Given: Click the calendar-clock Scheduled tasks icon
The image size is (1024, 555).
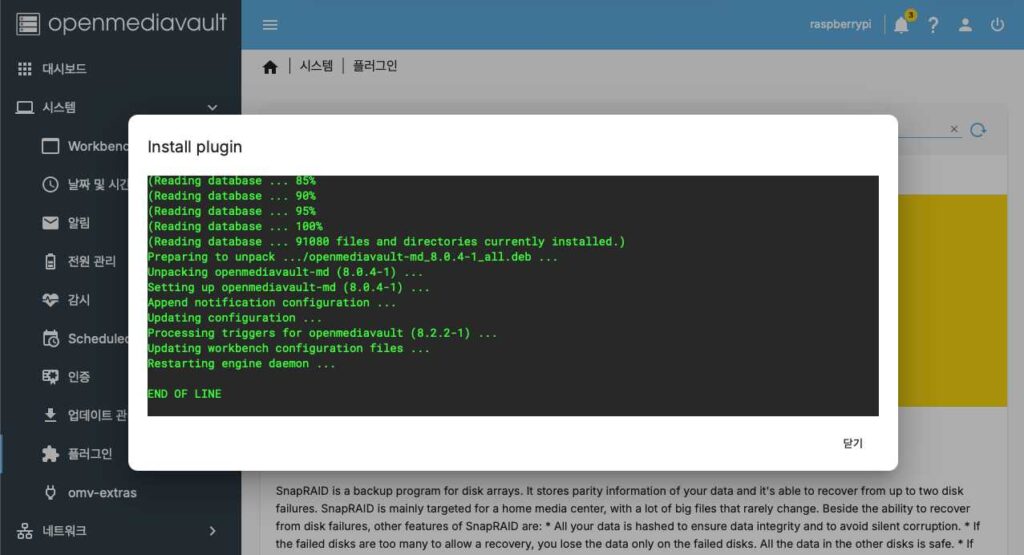Looking at the screenshot, I should pos(50,339).
